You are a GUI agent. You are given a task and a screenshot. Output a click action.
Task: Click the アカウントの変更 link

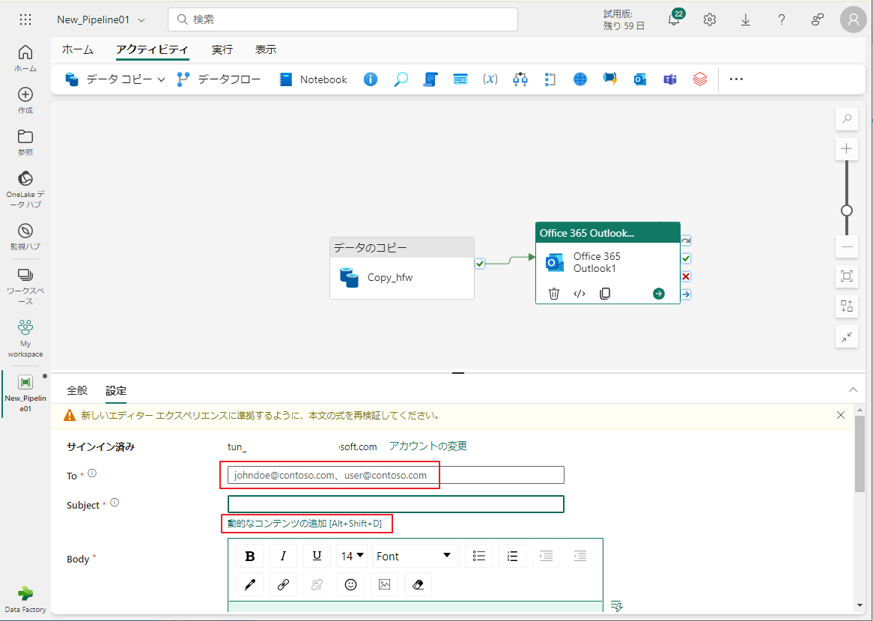[428, 446]
